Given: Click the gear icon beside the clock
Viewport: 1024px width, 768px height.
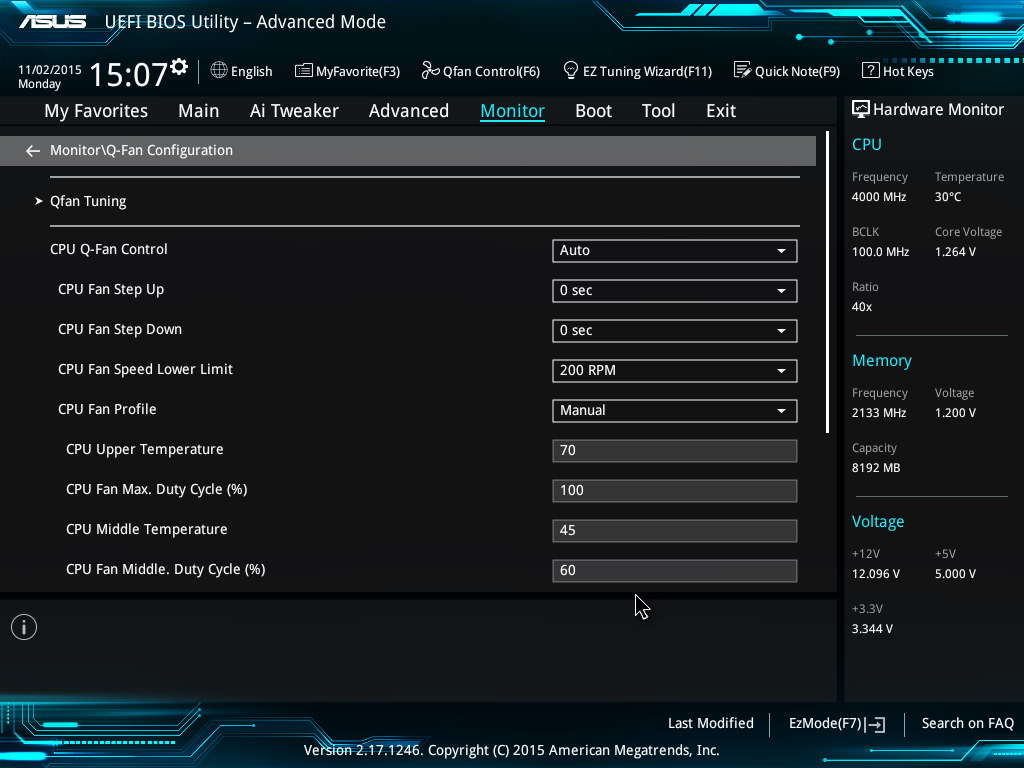Looking at the screenshot, I should pyautogui.click(x=179, y=67).
